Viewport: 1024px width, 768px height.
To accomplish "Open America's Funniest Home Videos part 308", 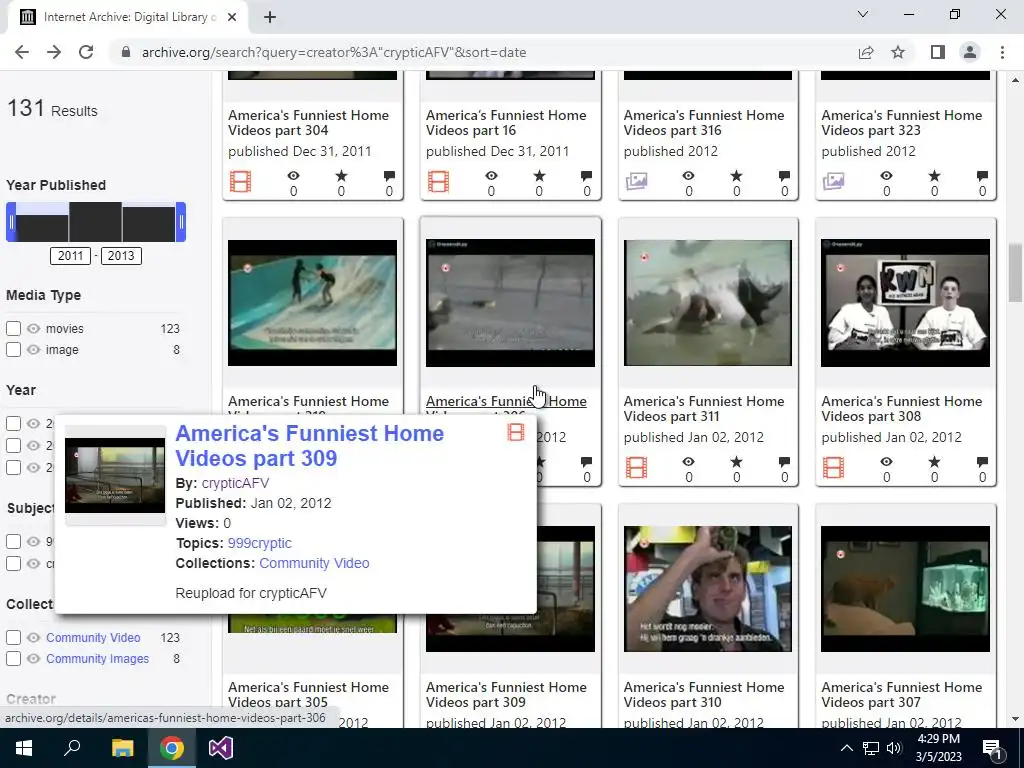I will click(x=901, y=409).
